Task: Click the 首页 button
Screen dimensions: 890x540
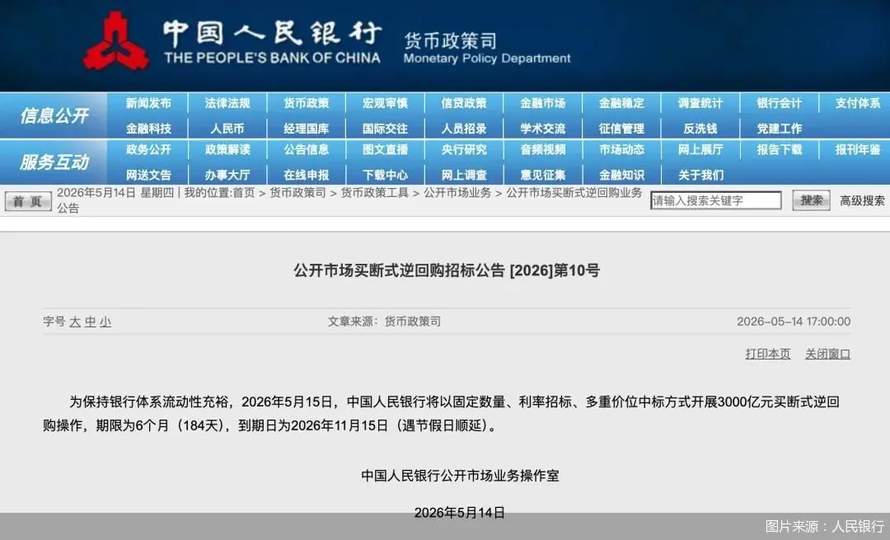Action: pyautogui.click(x=28, y=201)
